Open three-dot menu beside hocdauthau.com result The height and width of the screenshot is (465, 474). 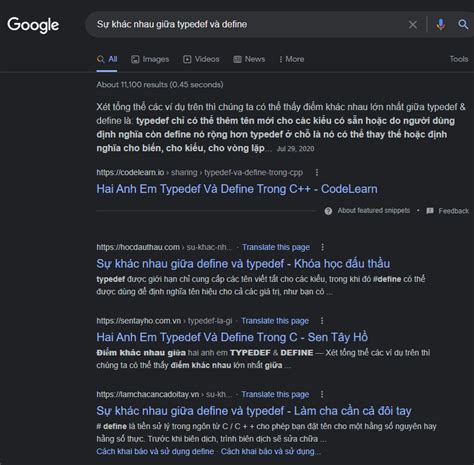tap(322, 247)
